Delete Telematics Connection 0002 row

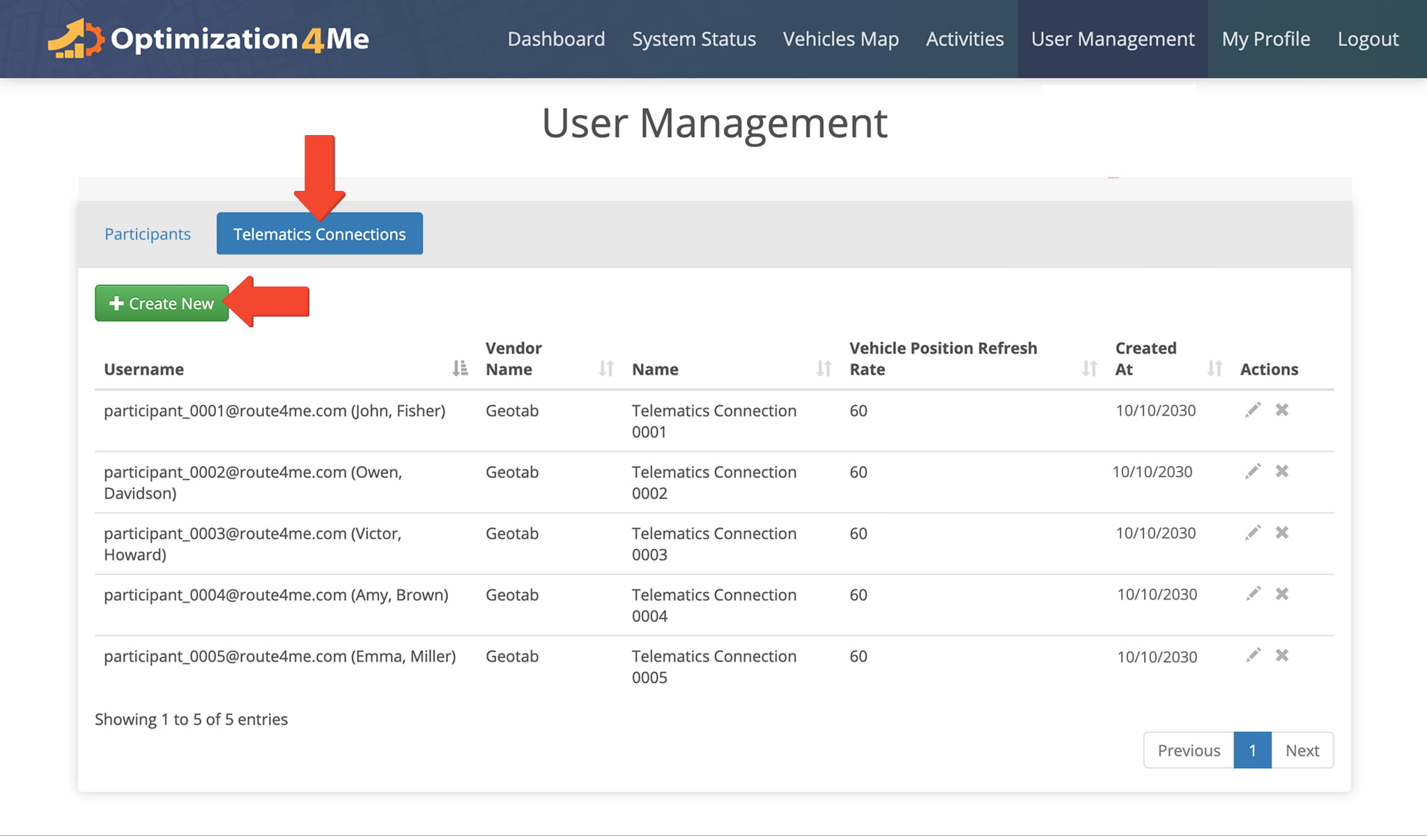(x=1282, y=471)
